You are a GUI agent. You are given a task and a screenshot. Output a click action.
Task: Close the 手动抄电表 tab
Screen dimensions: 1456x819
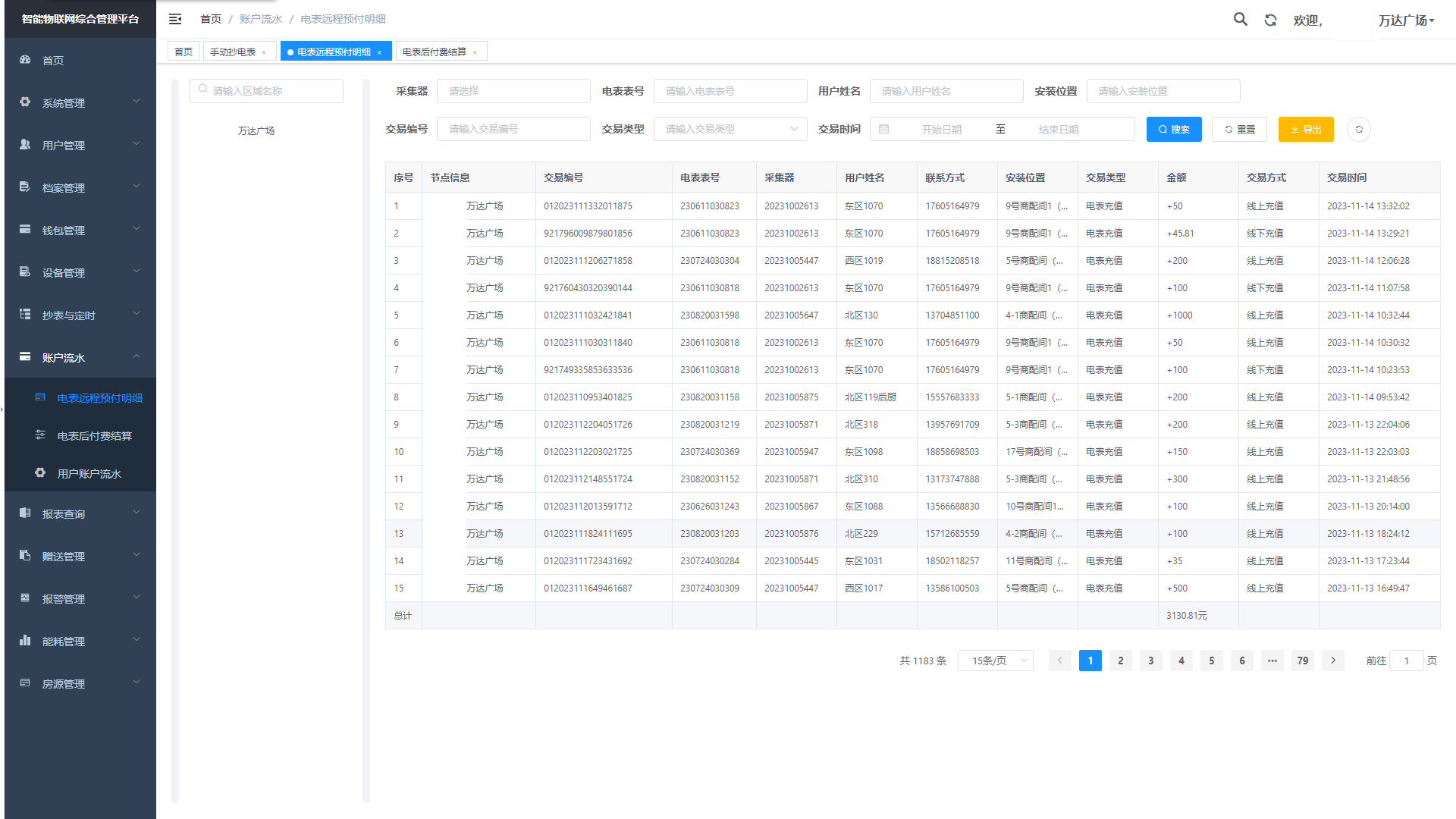pyautogui.click(x=264, y=52)
